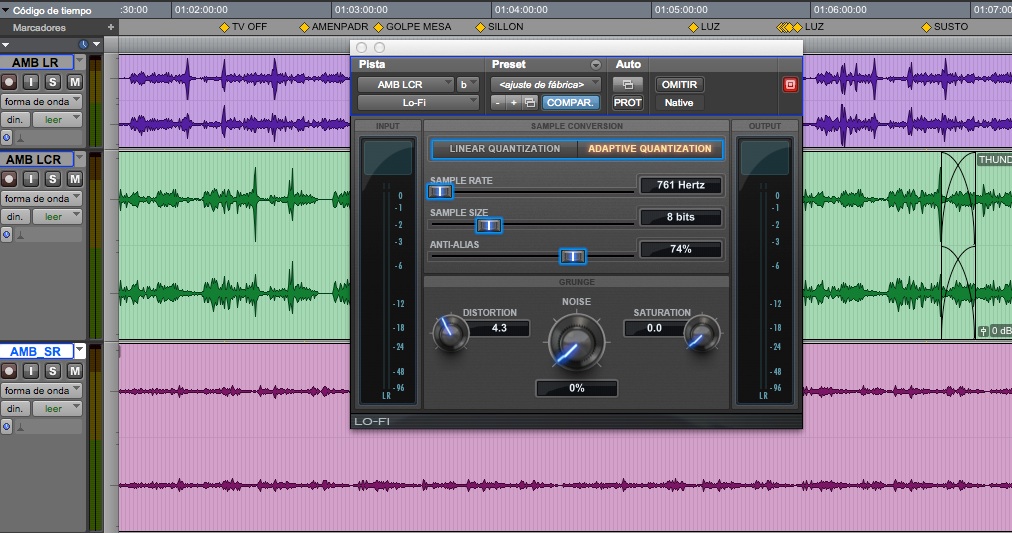Viewport: 1012px width, 533px height.
Task: Click the record-enable button on AMB LR track
Action: (11, 82)
